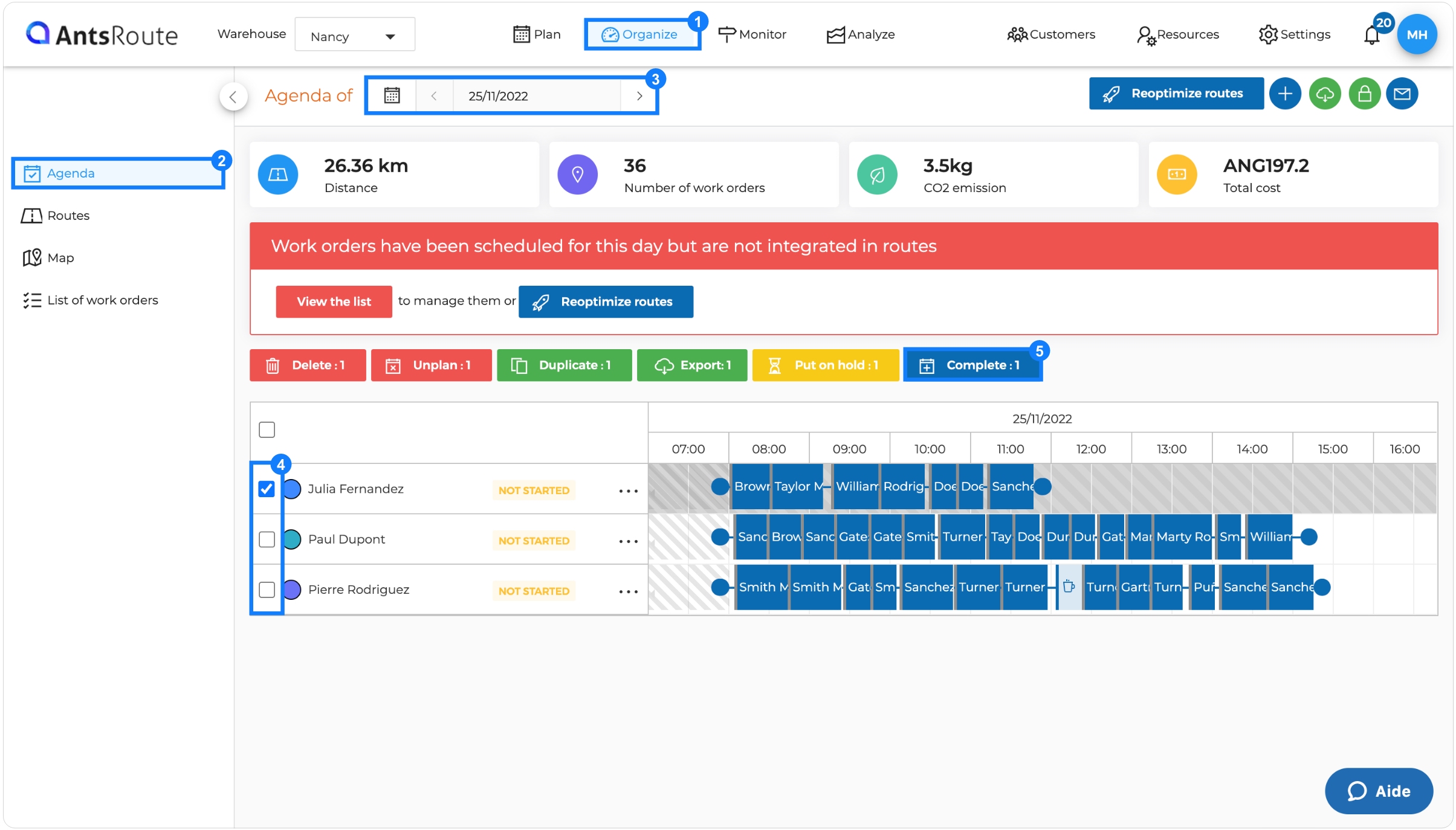1456x830 pixels.
Task: Open Pierre Rodriguez's three-dot menu
Action: [x=629, y=591]
